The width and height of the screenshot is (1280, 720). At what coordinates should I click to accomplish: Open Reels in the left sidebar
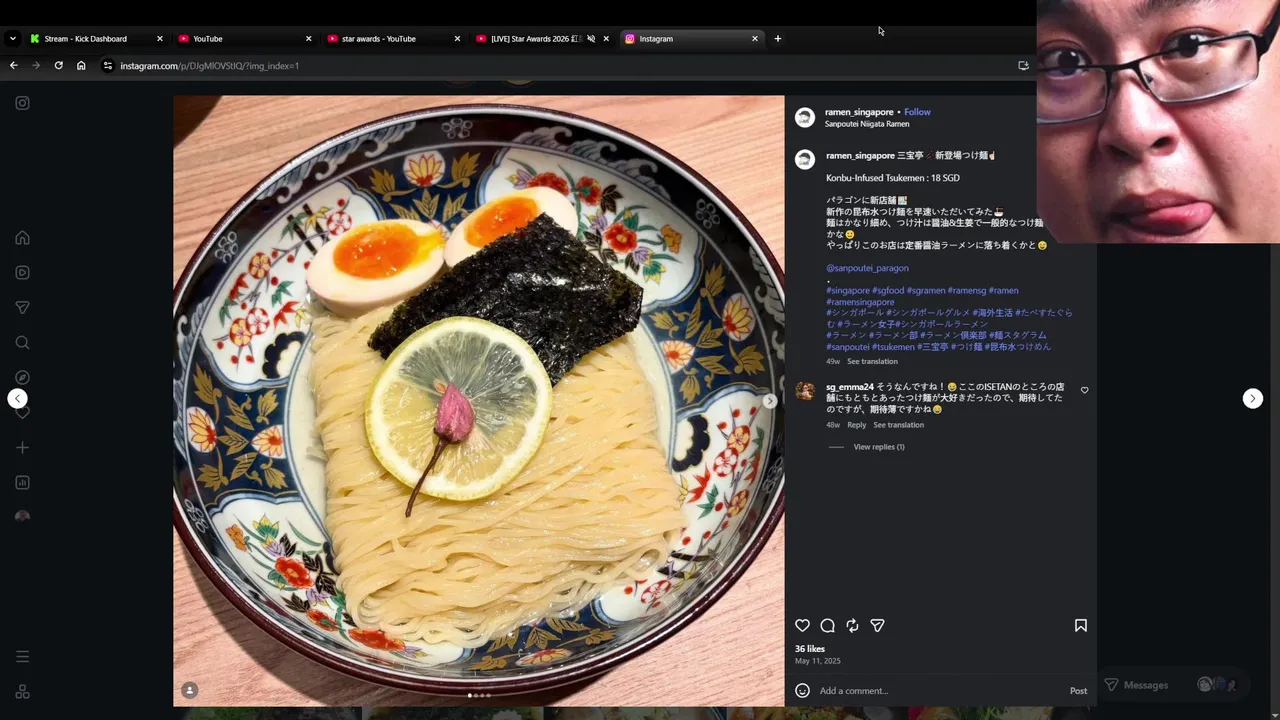click(22, 272)
